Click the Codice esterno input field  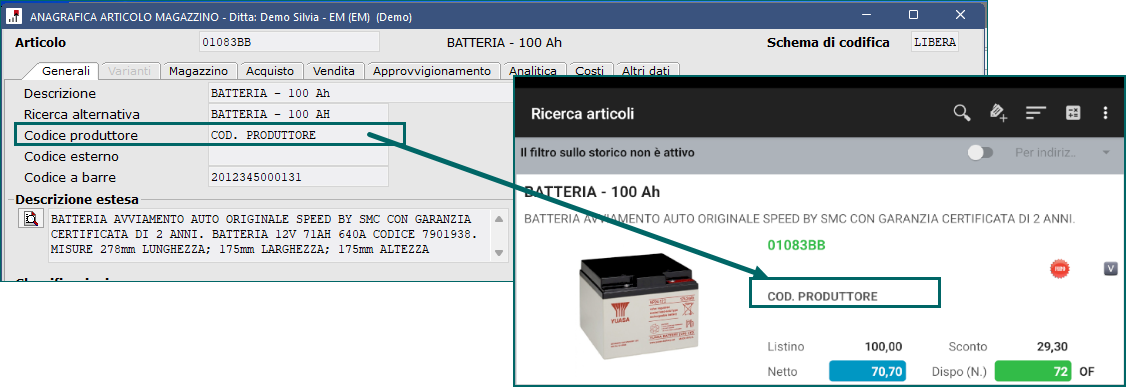298,156
